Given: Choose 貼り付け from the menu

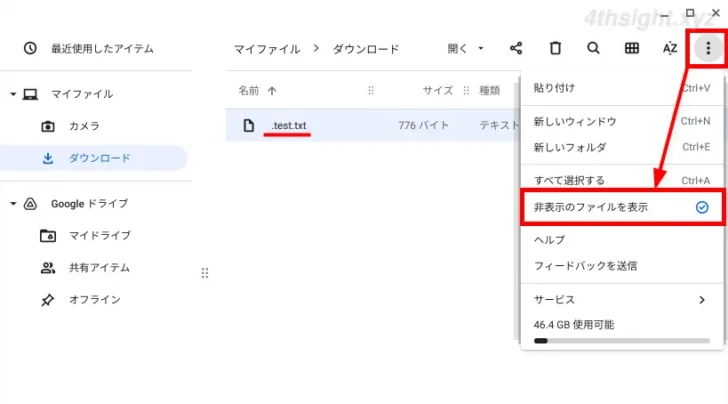Looking at the screenshot, I should coord(622,88).
